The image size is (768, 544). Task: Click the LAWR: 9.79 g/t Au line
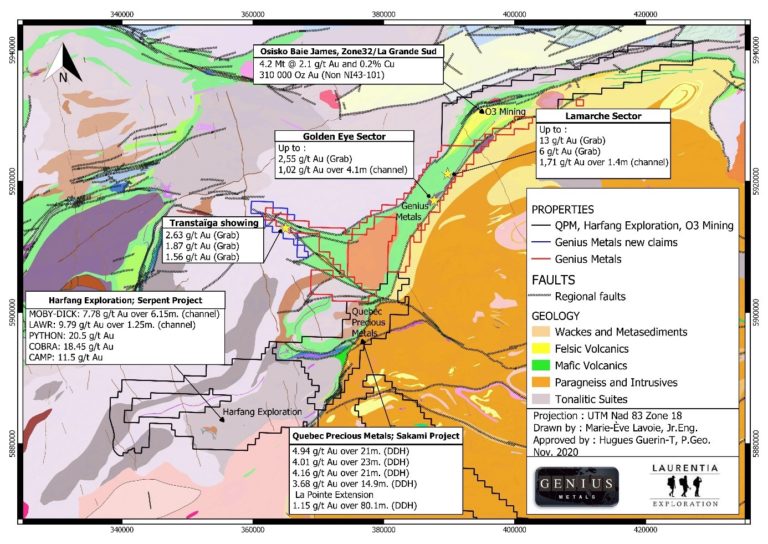pos(112,325)
